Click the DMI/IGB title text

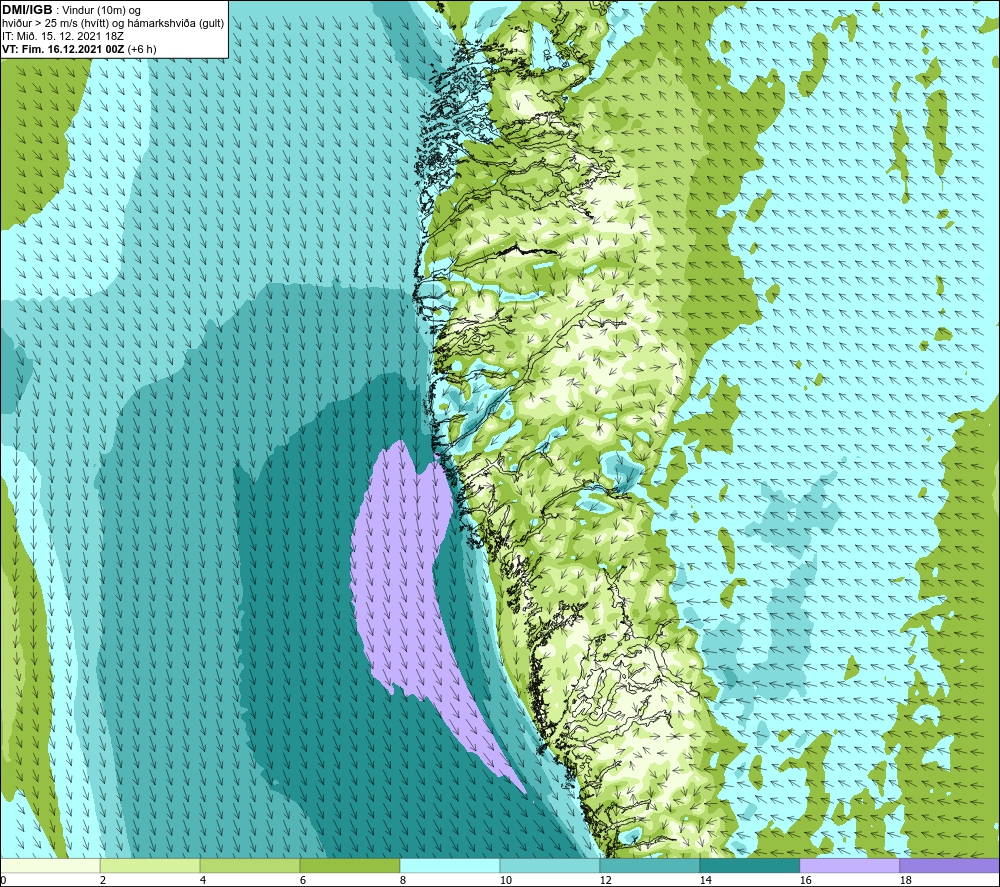pyautogui.click(x=27, y=10)
